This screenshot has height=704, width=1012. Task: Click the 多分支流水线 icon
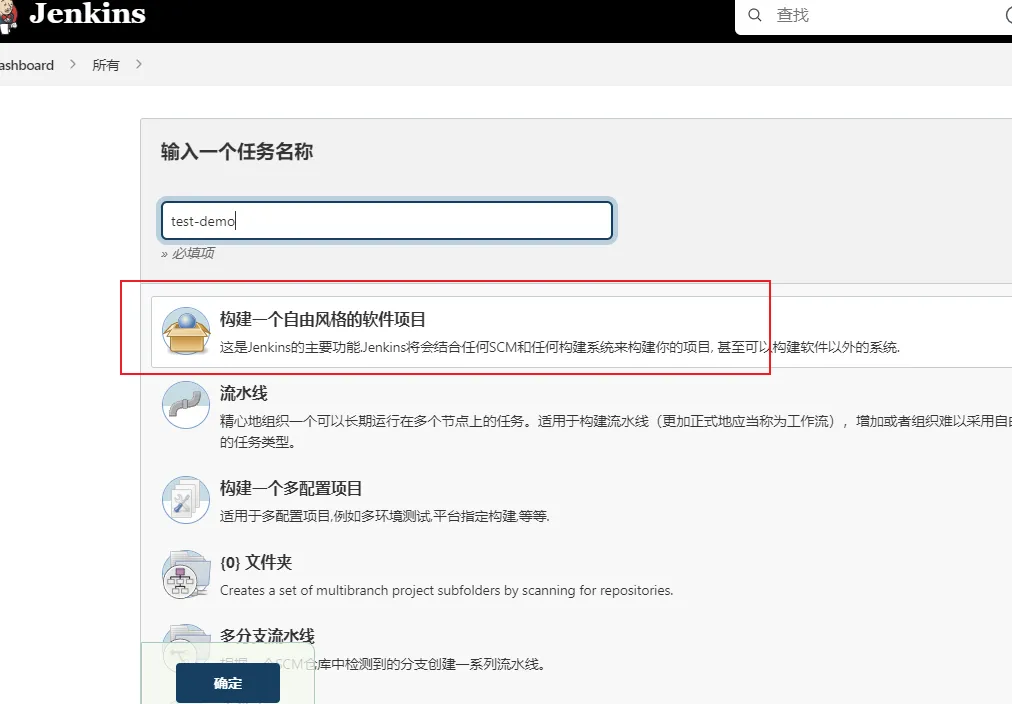pyautogui.click(x=186, y=643)
